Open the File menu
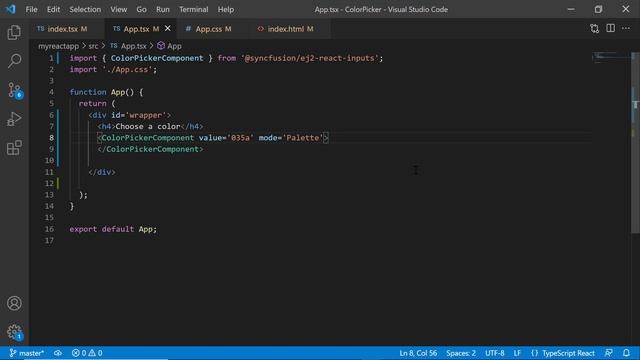 (31, 9)
